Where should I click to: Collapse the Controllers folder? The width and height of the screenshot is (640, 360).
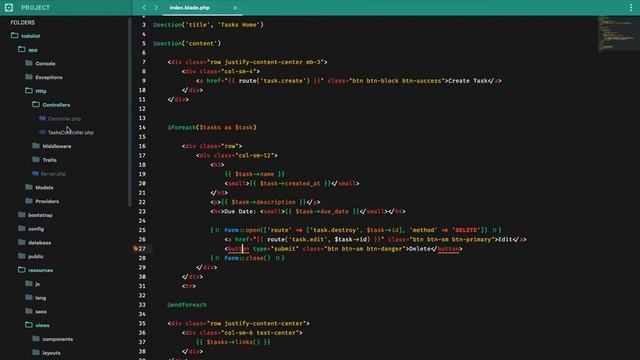[x=51, y=105]
